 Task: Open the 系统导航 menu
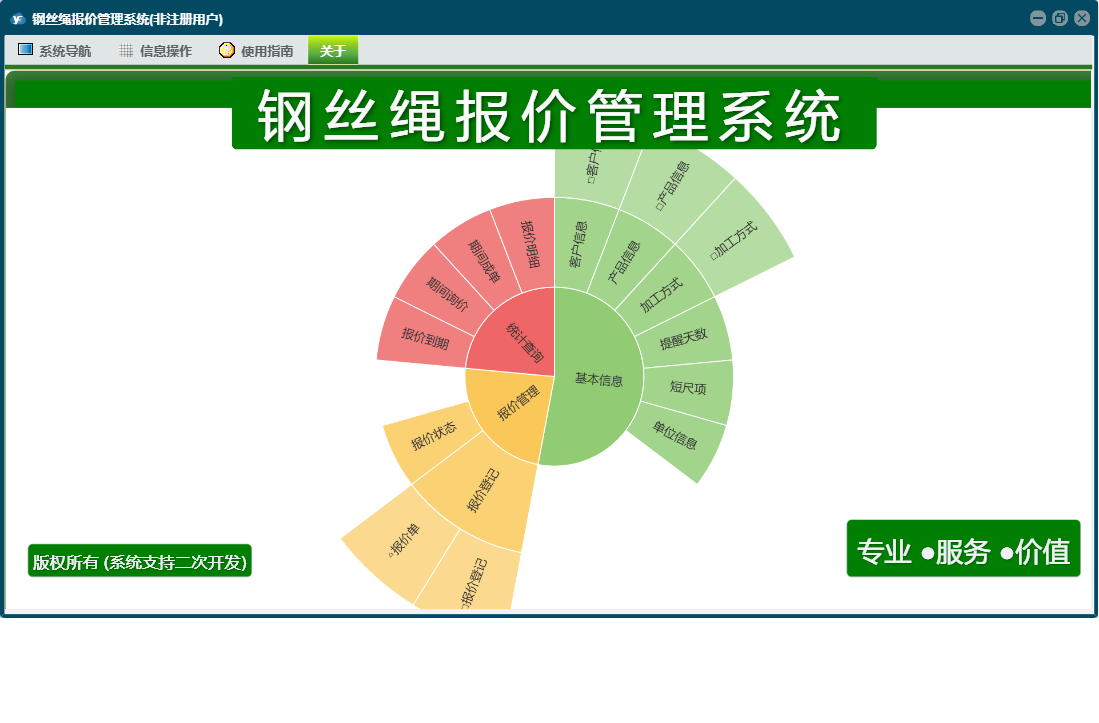[55, 50]
